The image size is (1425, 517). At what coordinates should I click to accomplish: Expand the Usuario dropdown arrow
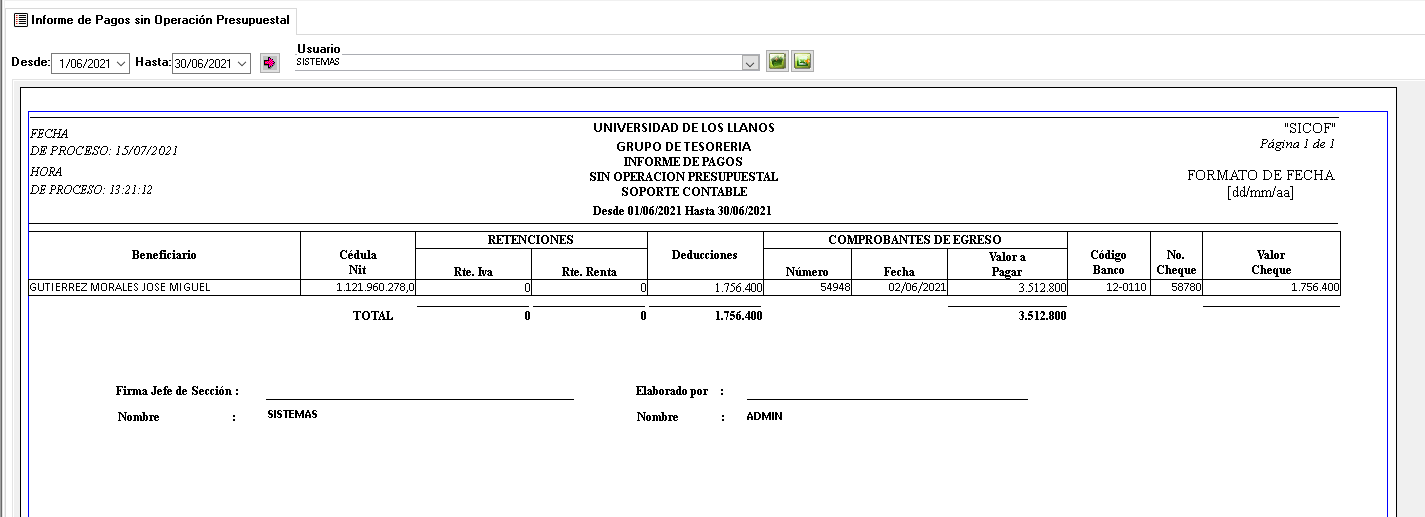(x=750, y=63)
